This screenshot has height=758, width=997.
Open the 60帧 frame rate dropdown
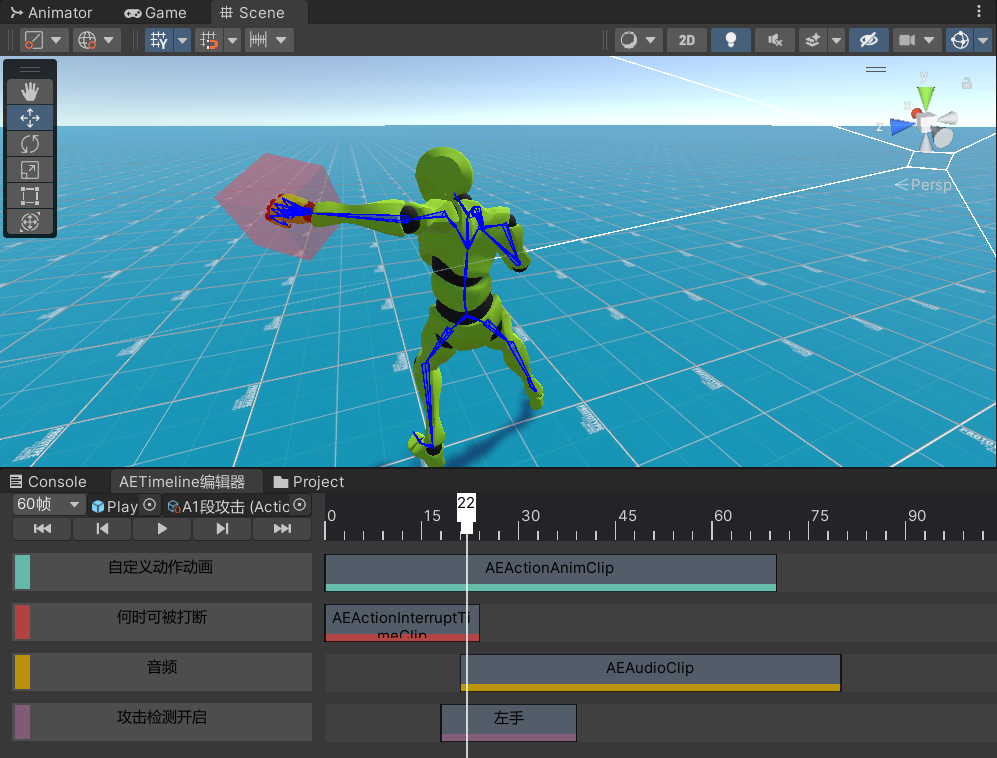[x=48, y=505]
